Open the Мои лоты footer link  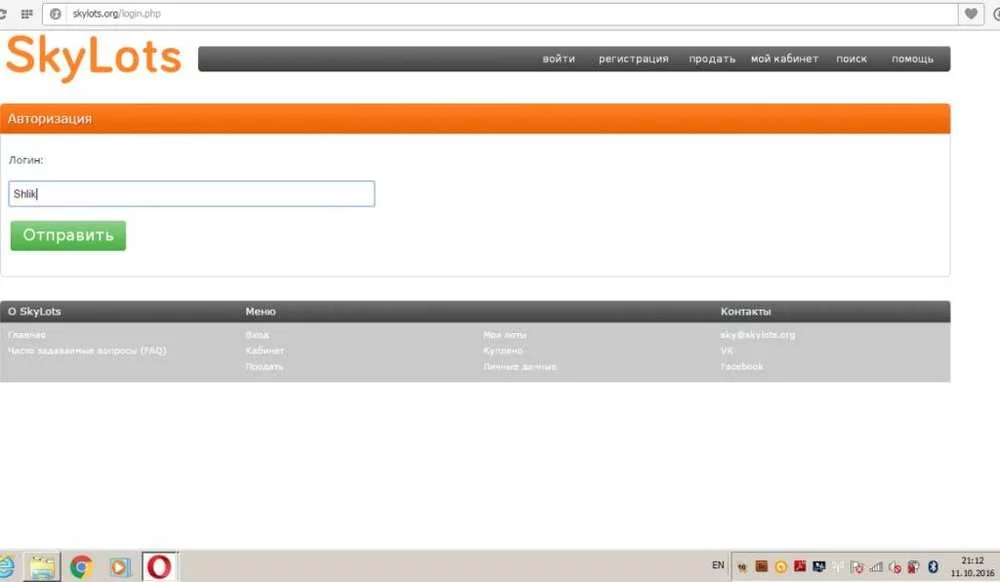coord(504,335)
